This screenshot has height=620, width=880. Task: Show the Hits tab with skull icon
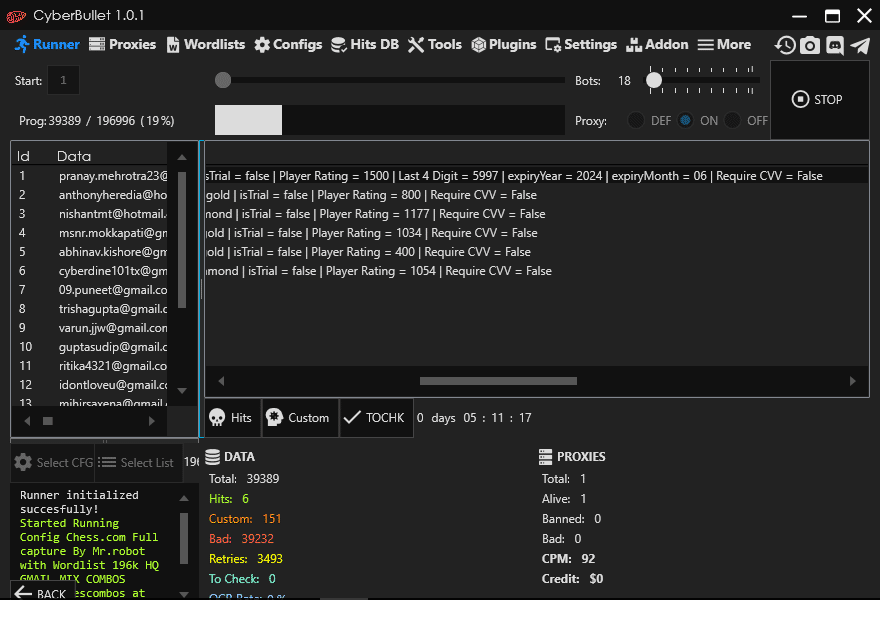point(232,417)
